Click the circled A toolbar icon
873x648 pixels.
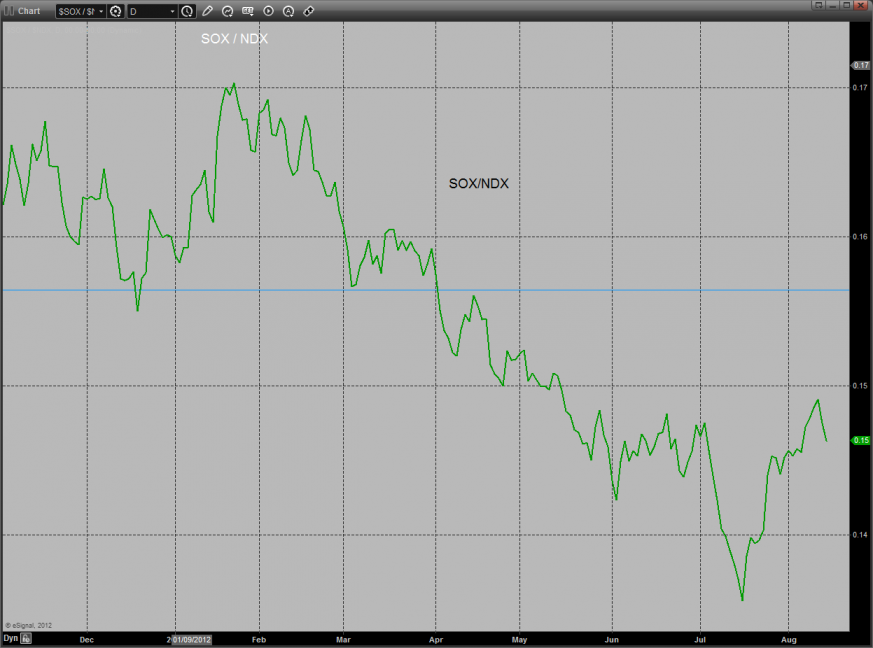288,11
